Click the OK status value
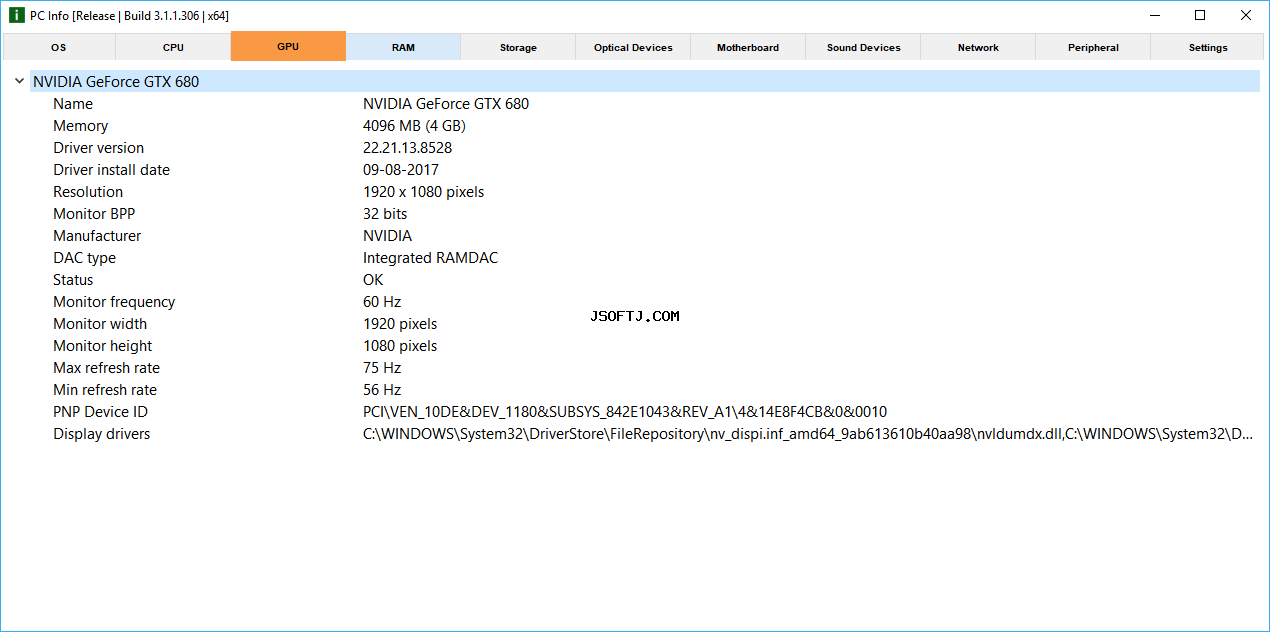 [x=373, y=280]
